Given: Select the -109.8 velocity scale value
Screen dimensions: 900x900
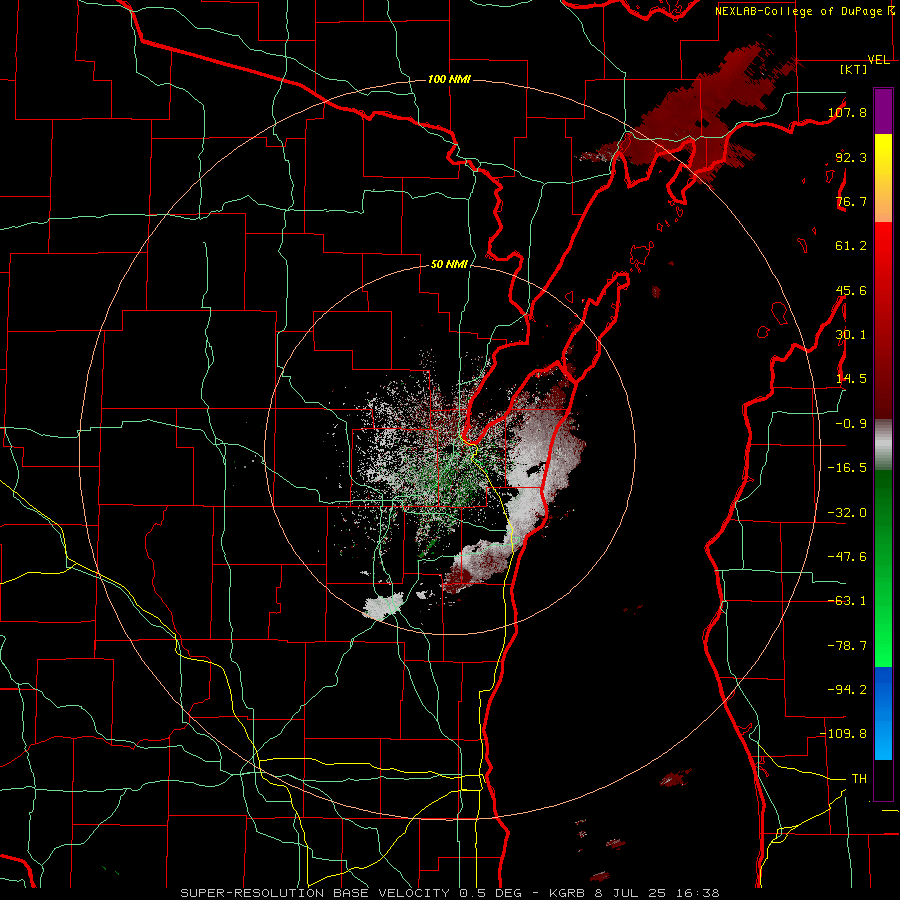Looking at the screenshot, I should click(844, 734).
